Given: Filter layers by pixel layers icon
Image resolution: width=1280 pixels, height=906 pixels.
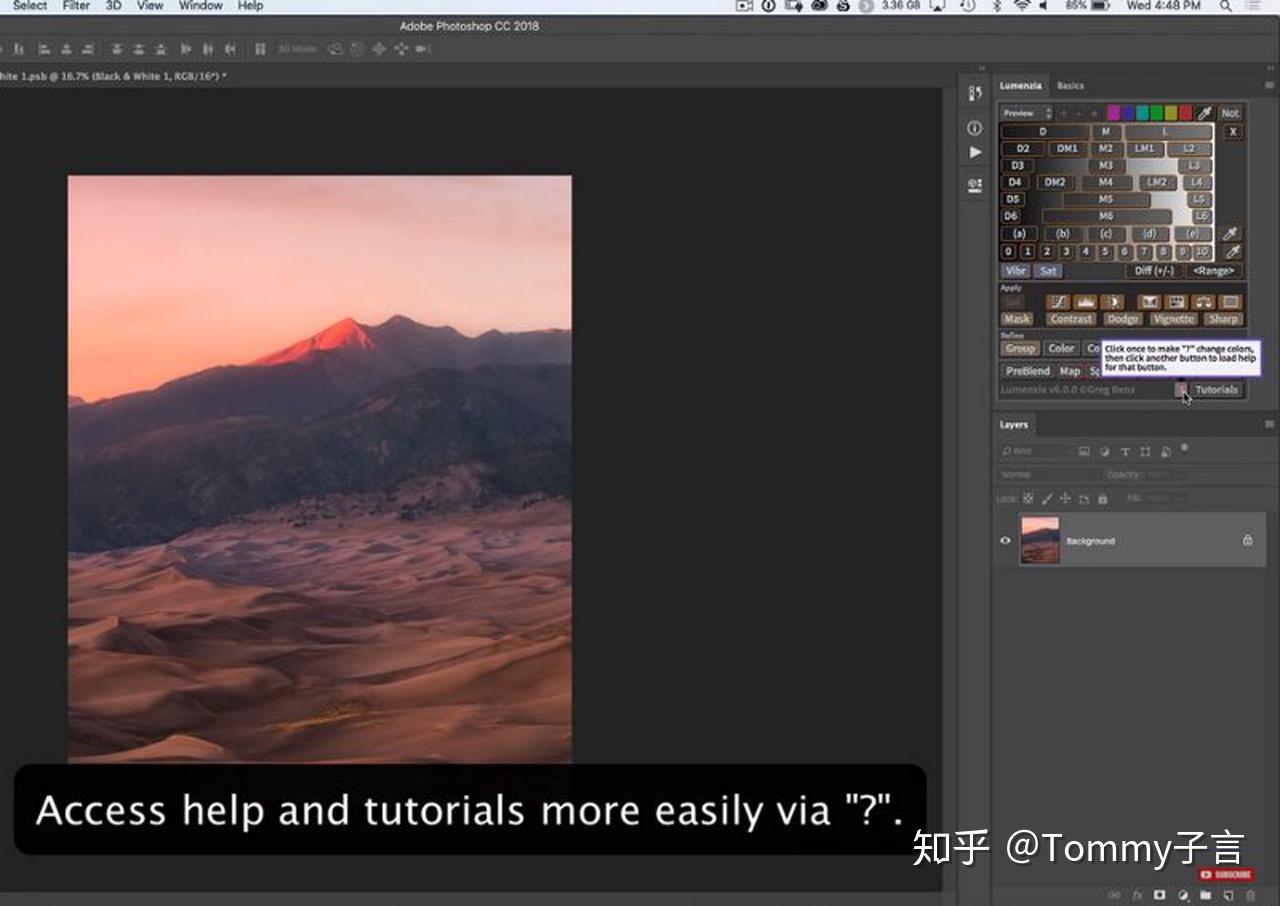Looking at the screenshot, I should click(1084, 452).
